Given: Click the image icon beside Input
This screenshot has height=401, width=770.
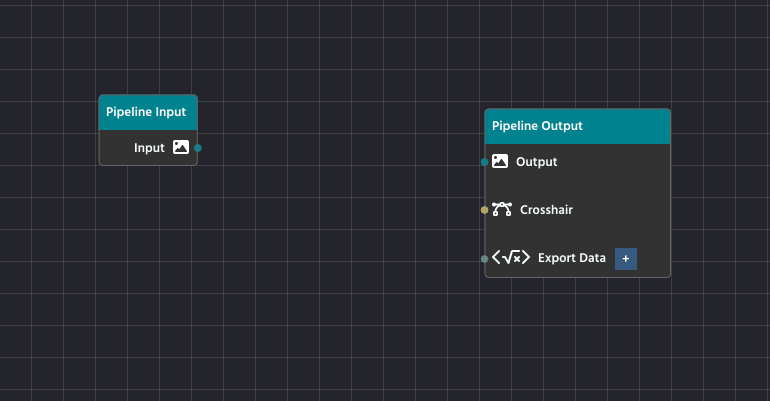Looking at the screenshot, I should click(x=180, y=147).
